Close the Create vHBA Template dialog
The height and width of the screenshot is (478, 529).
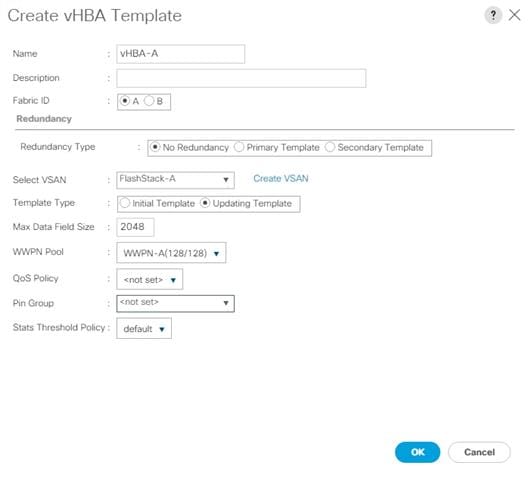pyautogui.click(x=514, y=15)
